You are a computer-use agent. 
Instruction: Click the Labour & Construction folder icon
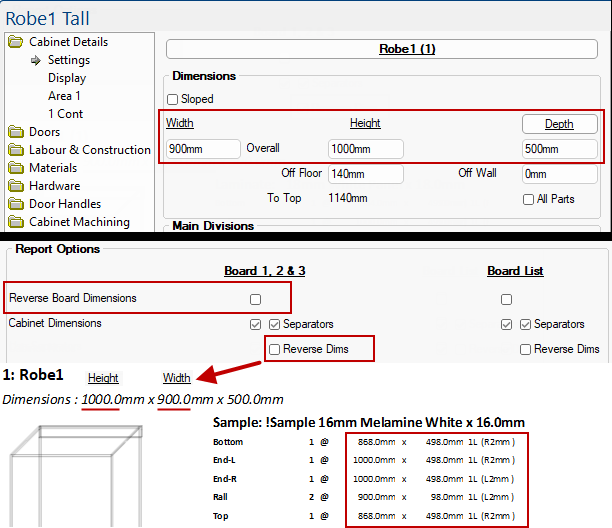point(16,150)
